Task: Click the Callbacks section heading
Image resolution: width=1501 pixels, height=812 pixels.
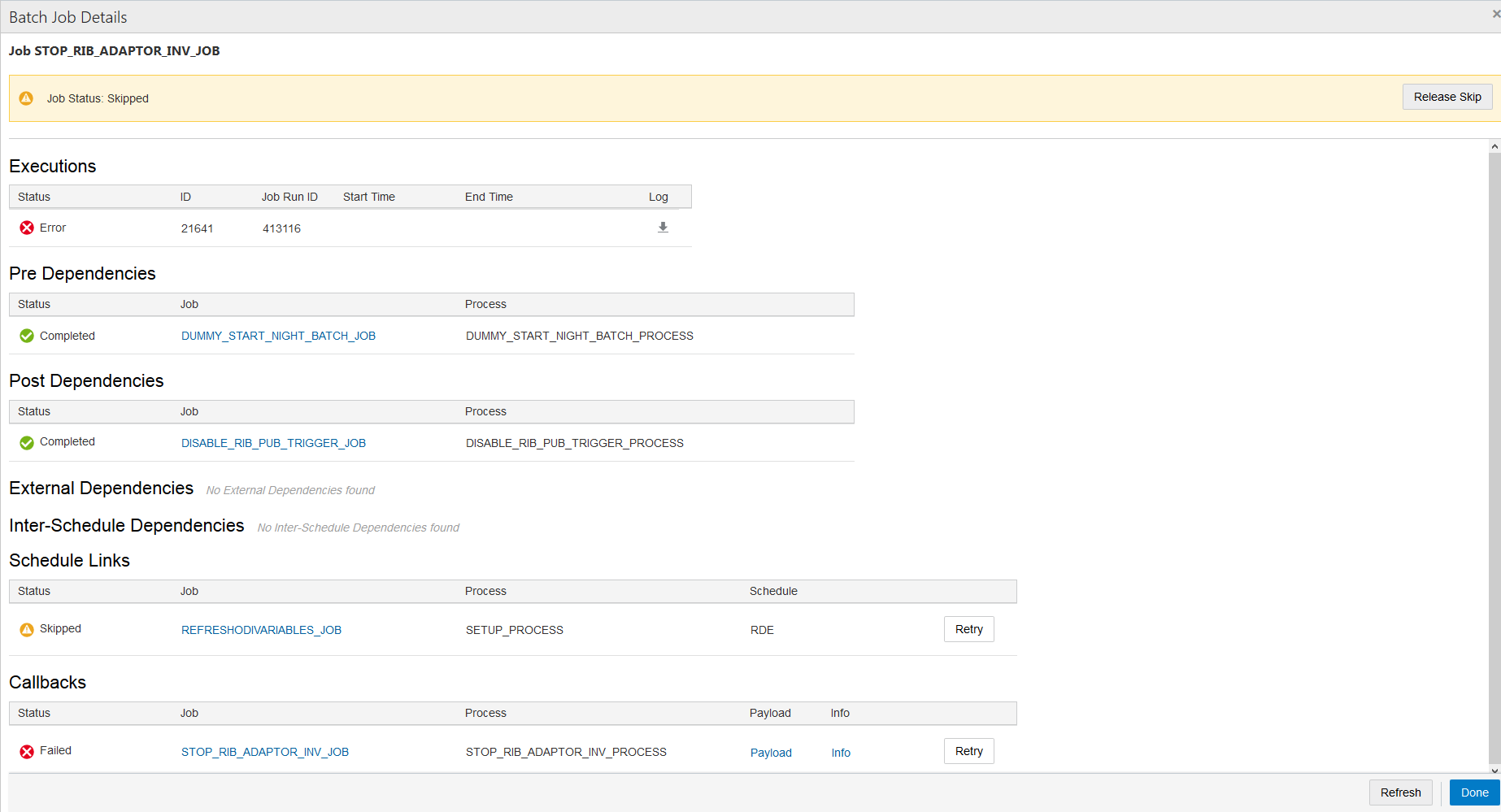Action: point(47,682)
